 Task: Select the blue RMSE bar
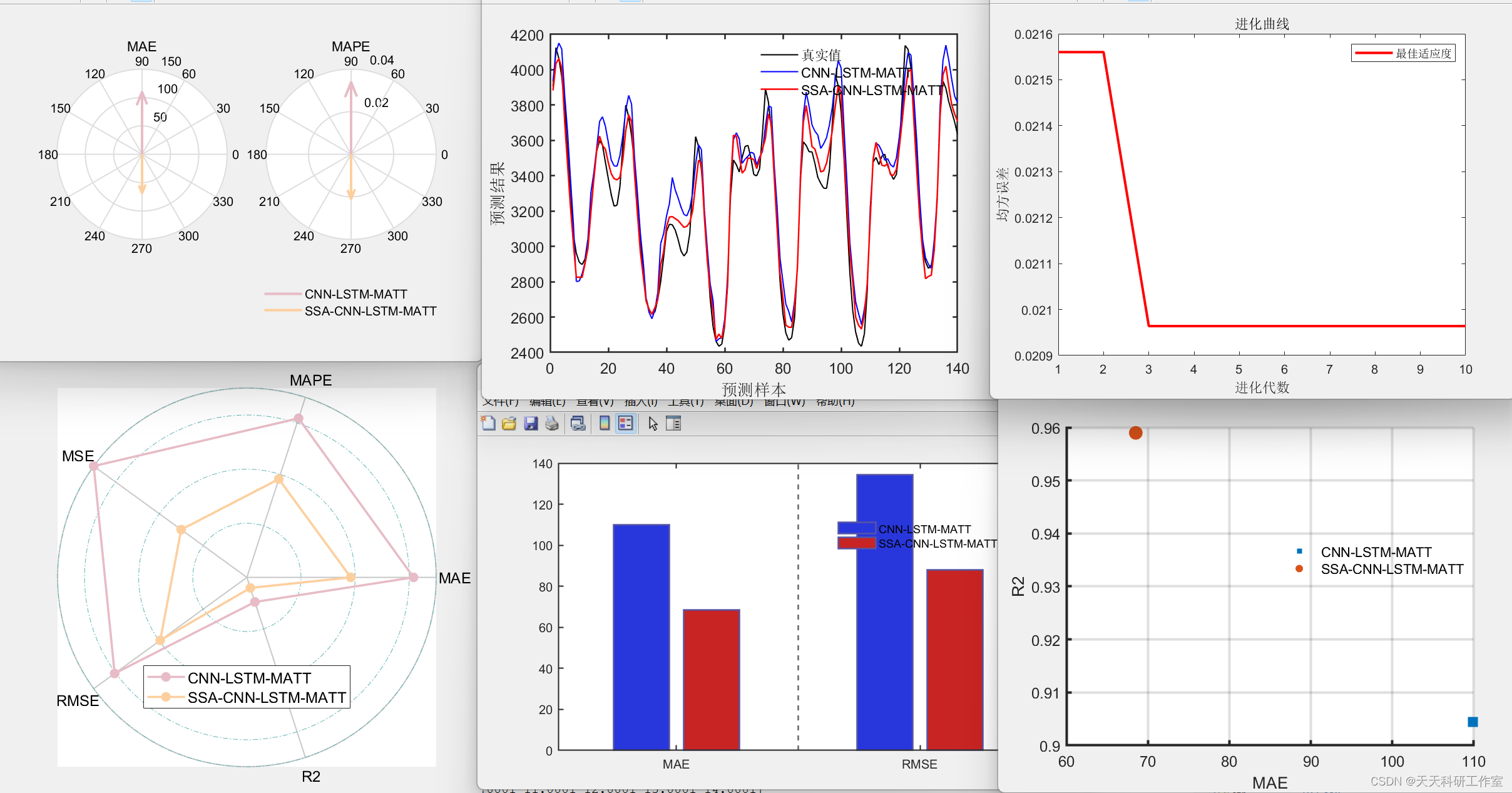point(884,612)
